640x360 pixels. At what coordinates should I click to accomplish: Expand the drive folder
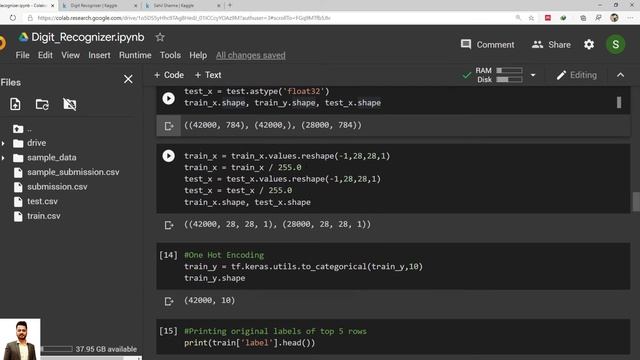(3, 143)
